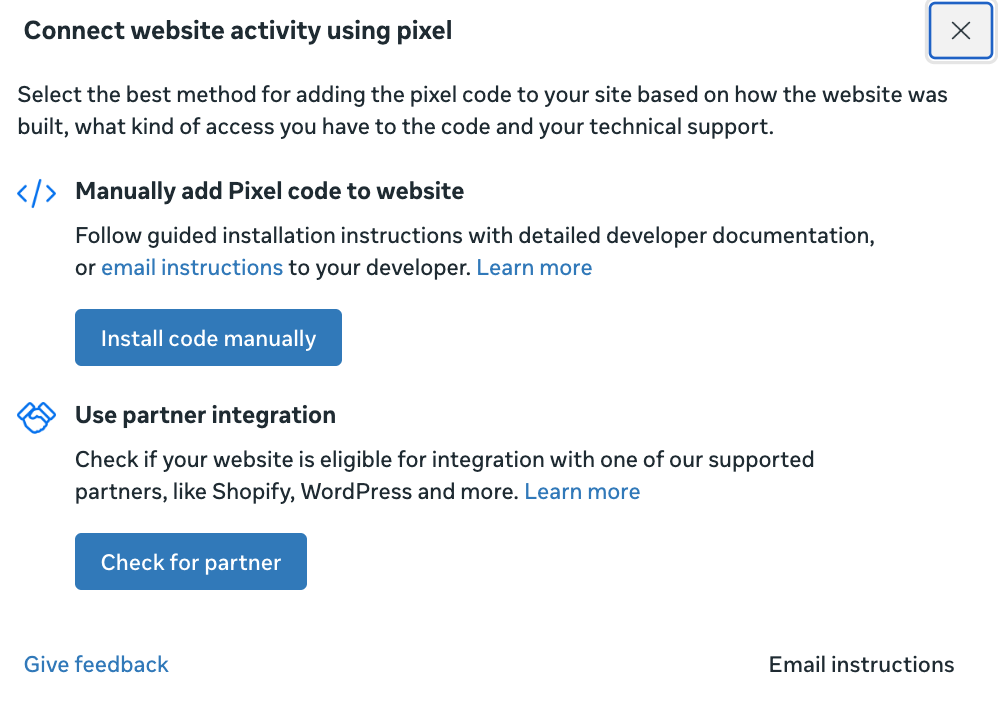Click the Connect website activity using pixel title
This screenshot has height=704, width=998.
point(238,31)
